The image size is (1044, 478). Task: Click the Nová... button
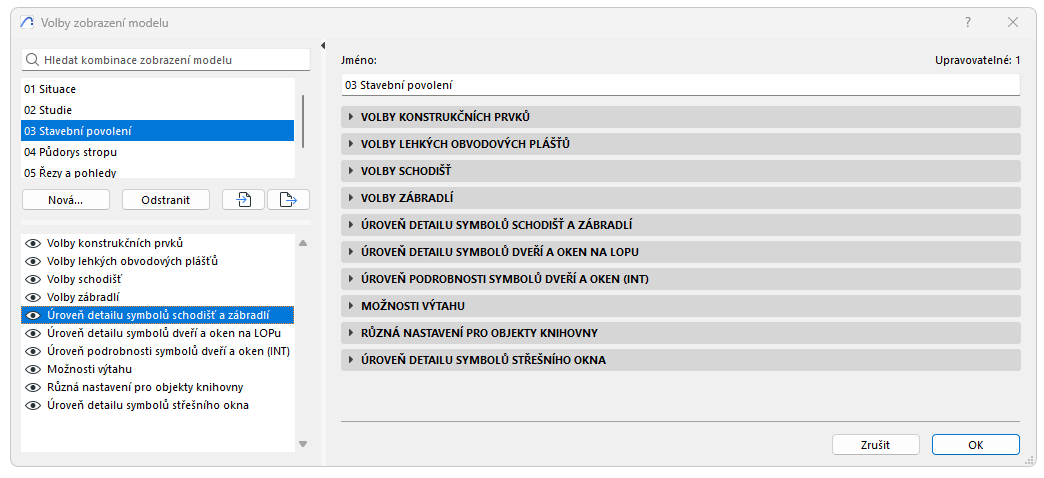tap(65, 200)
